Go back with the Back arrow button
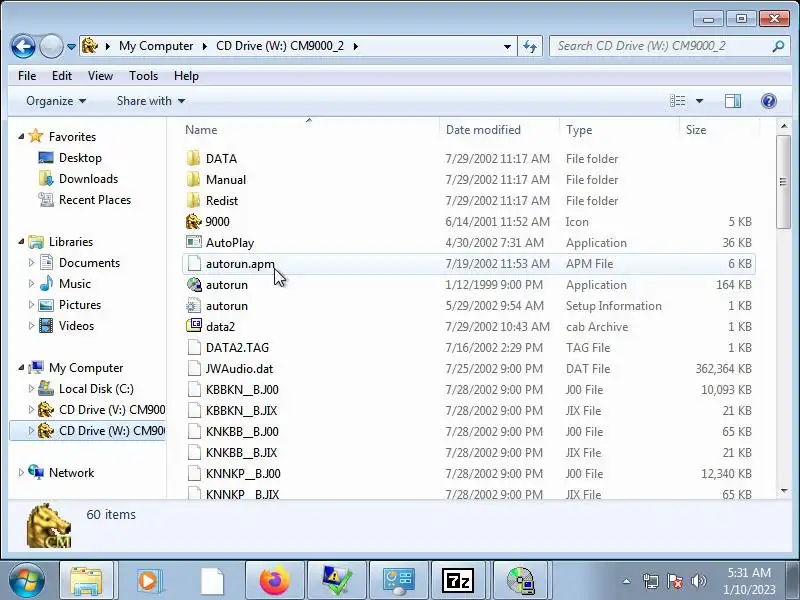This screenshot has width=800, height=600. point(23,46)
